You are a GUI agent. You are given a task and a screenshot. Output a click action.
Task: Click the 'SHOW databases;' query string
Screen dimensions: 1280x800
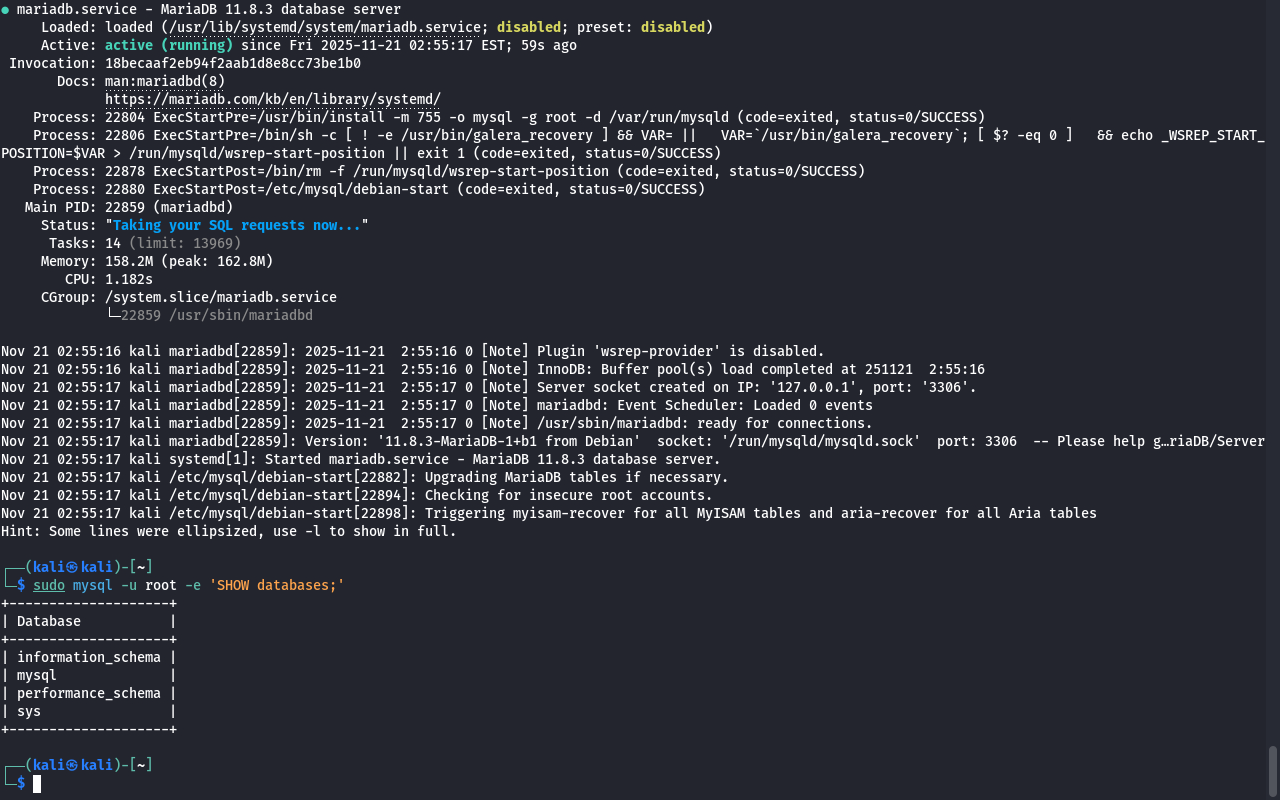pos(276,585)
